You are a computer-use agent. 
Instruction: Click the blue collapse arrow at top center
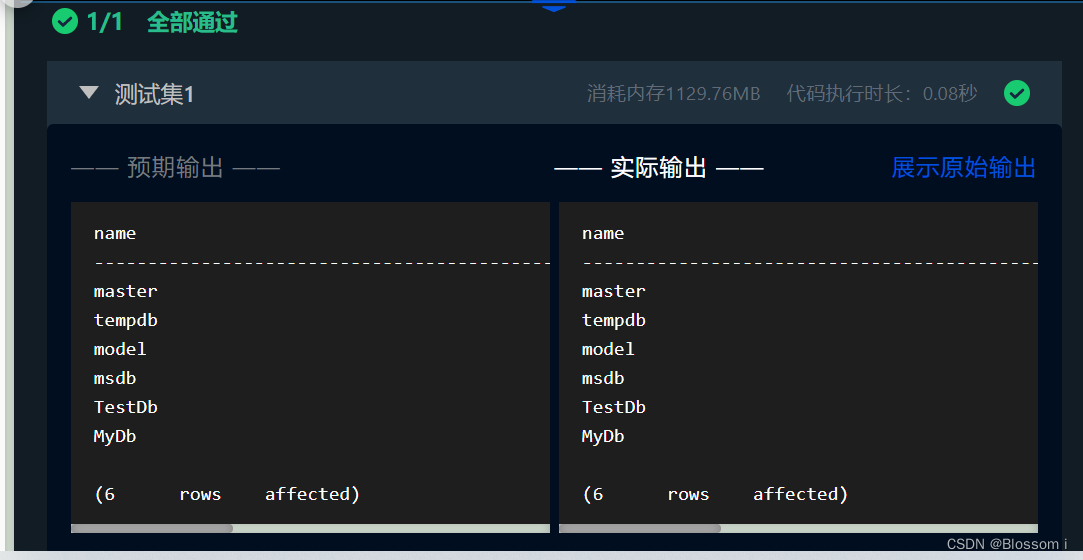point(554,6)
